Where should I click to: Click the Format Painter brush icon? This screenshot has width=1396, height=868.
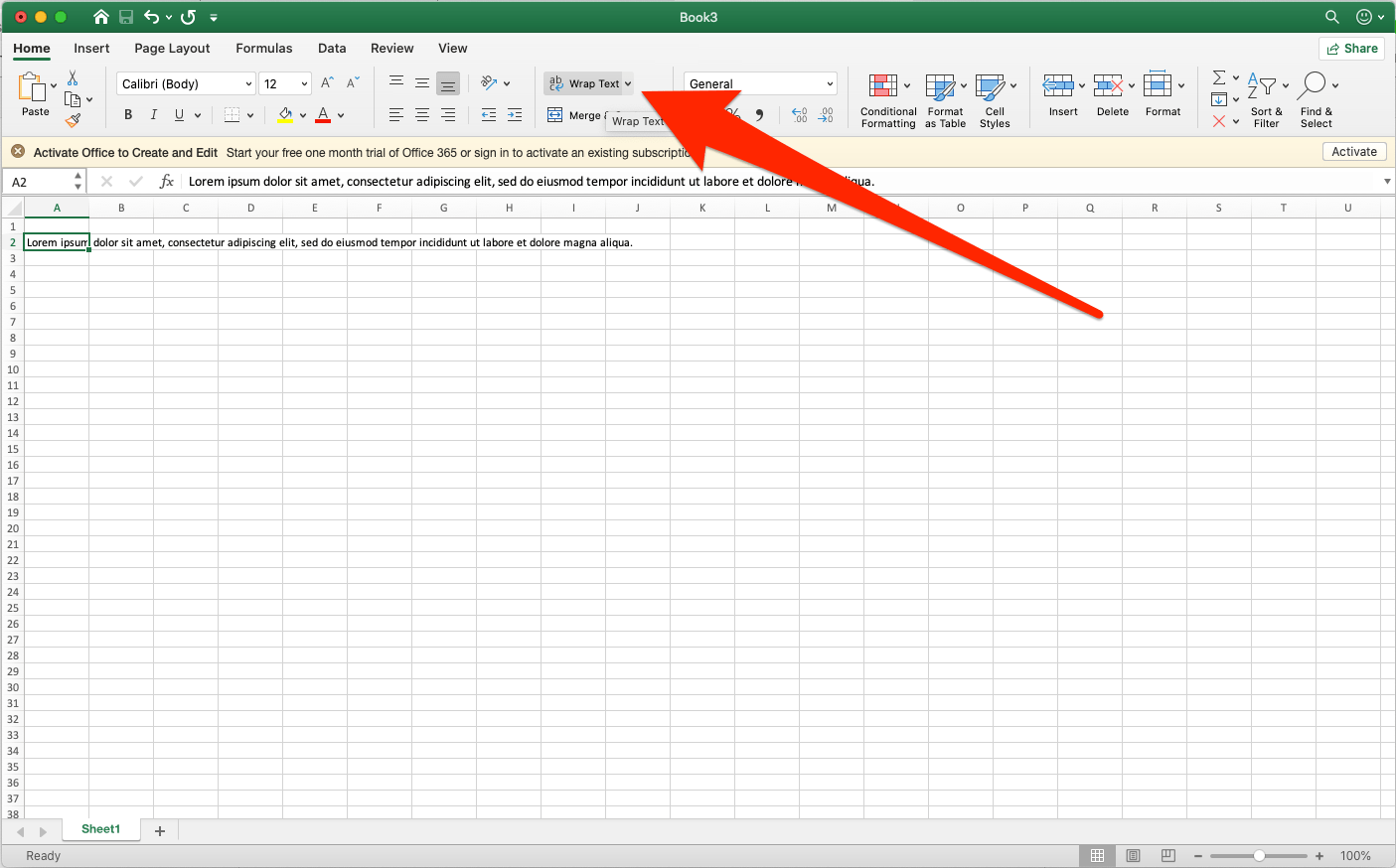pyautogui.click(x=73, y=120)
